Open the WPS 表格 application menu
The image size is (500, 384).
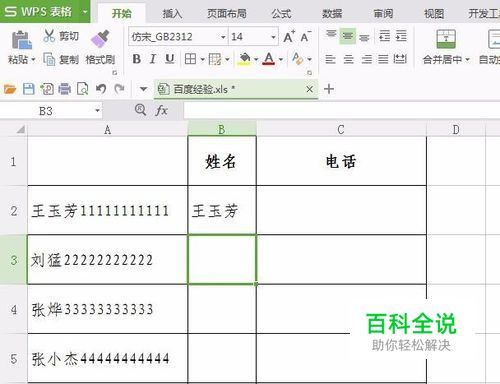(45, 11)
